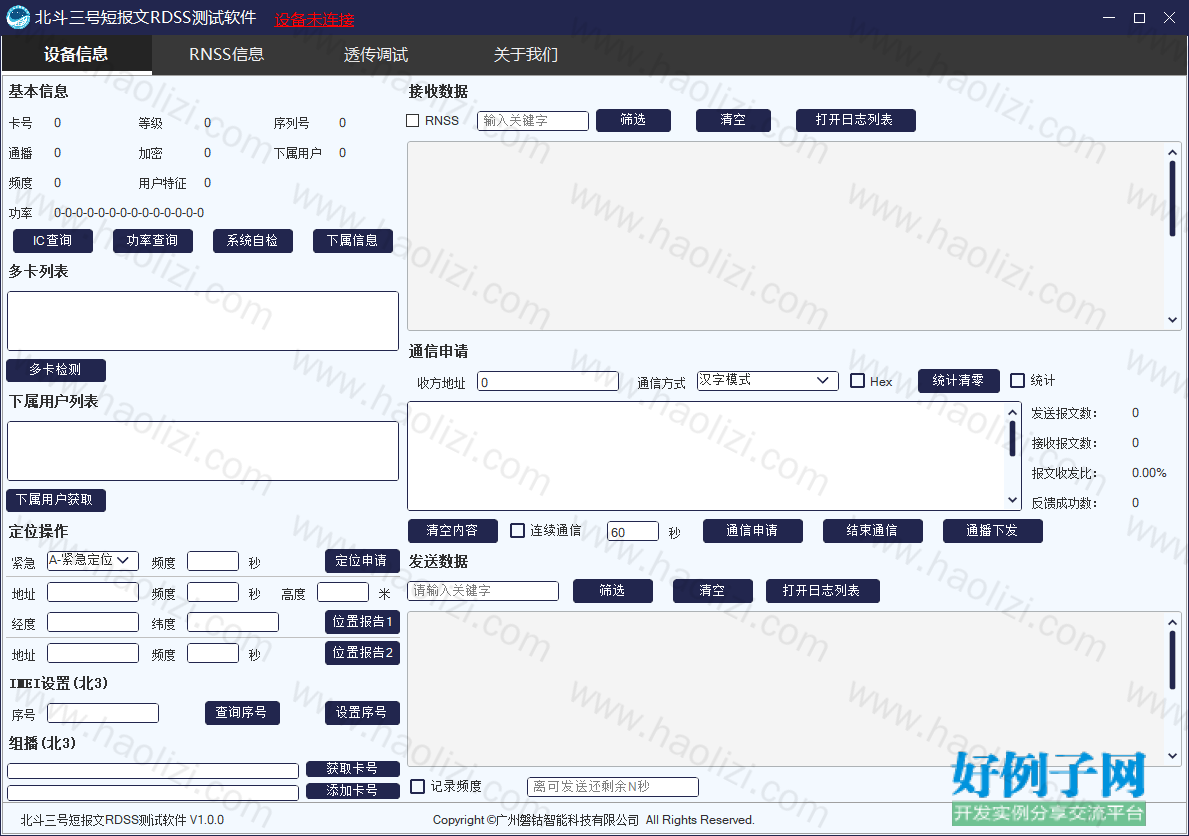Focus the 纬度 input field
Viewport: 1189px width, 836px height.
233,623
